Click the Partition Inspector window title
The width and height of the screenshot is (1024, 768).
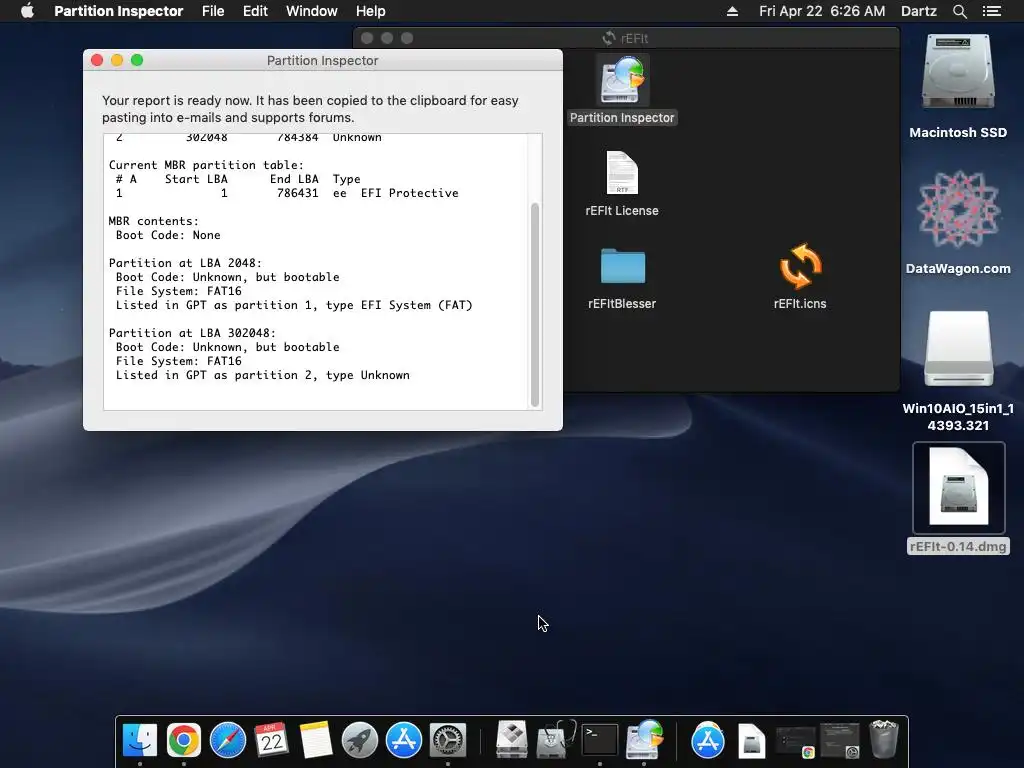(323, 60)
